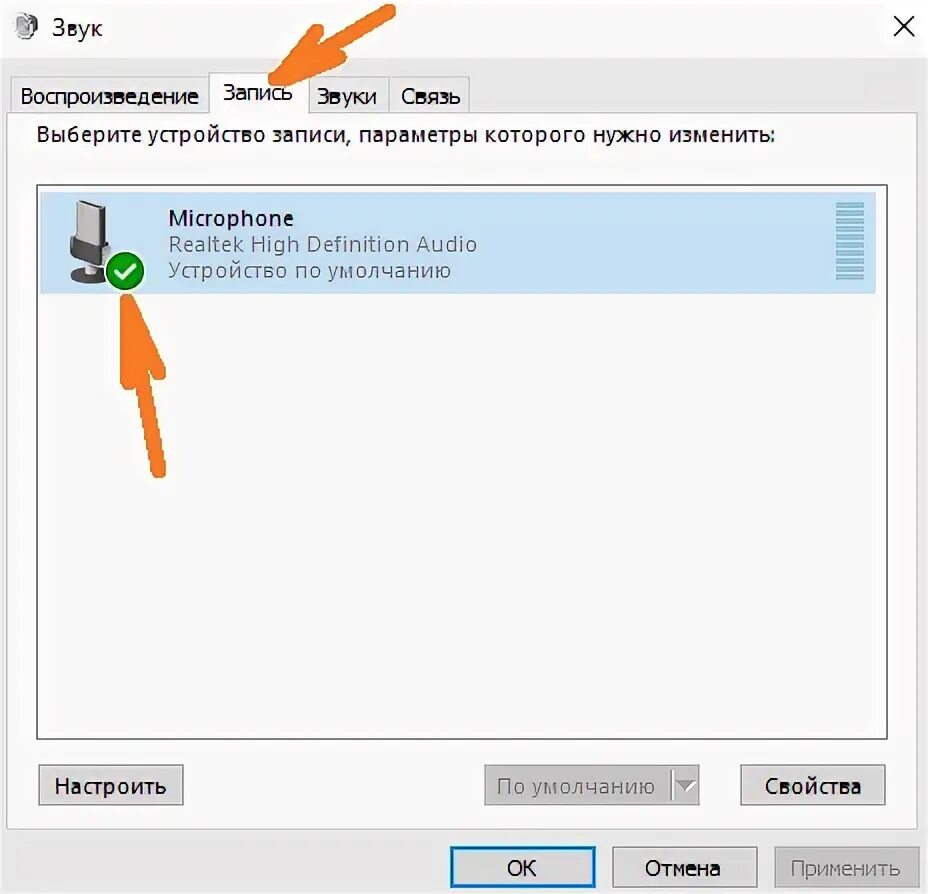
Task: Click the Применить button
Action: click(846, 867)
